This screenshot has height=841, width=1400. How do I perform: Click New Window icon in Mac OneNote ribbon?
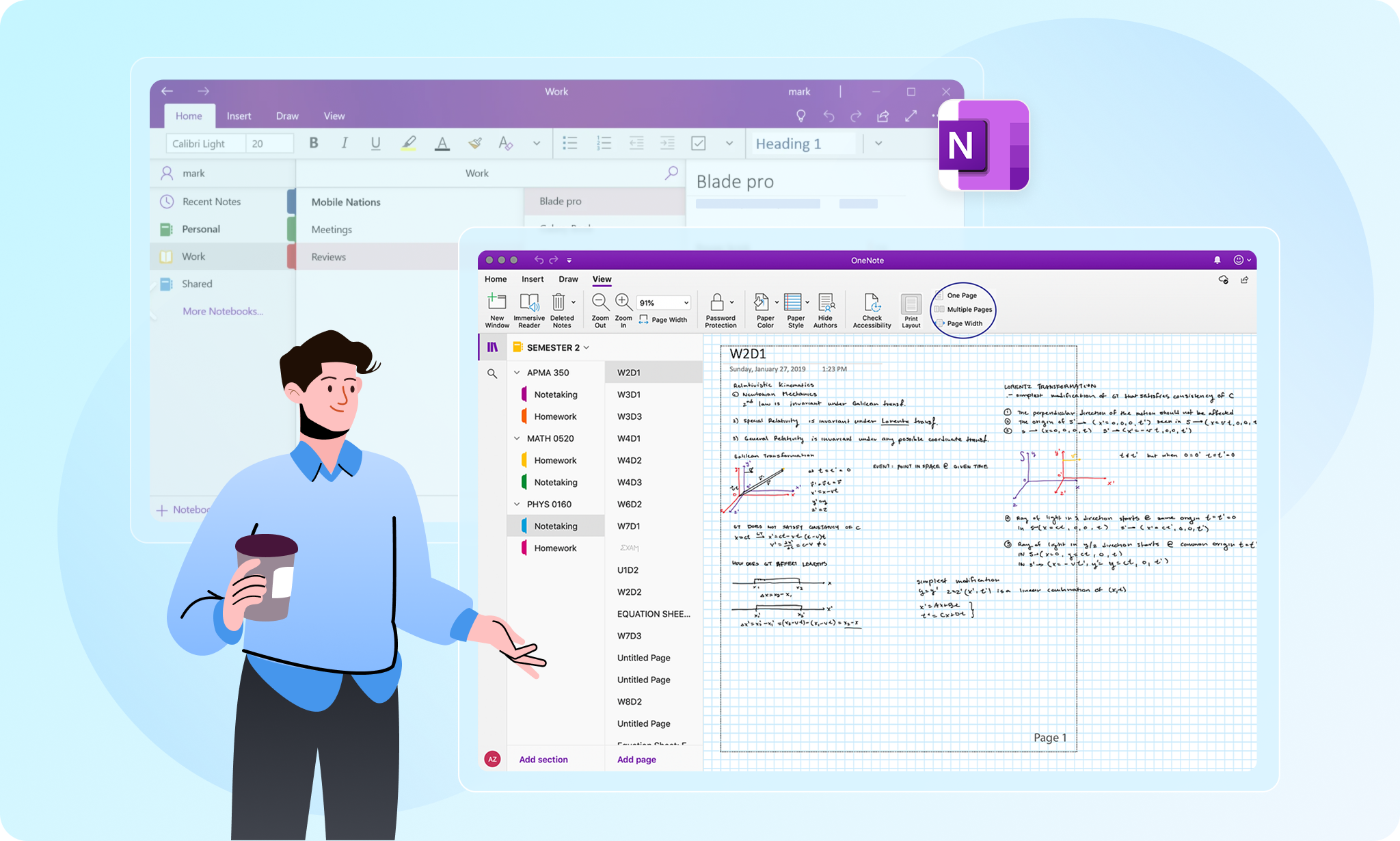(497, 302)
